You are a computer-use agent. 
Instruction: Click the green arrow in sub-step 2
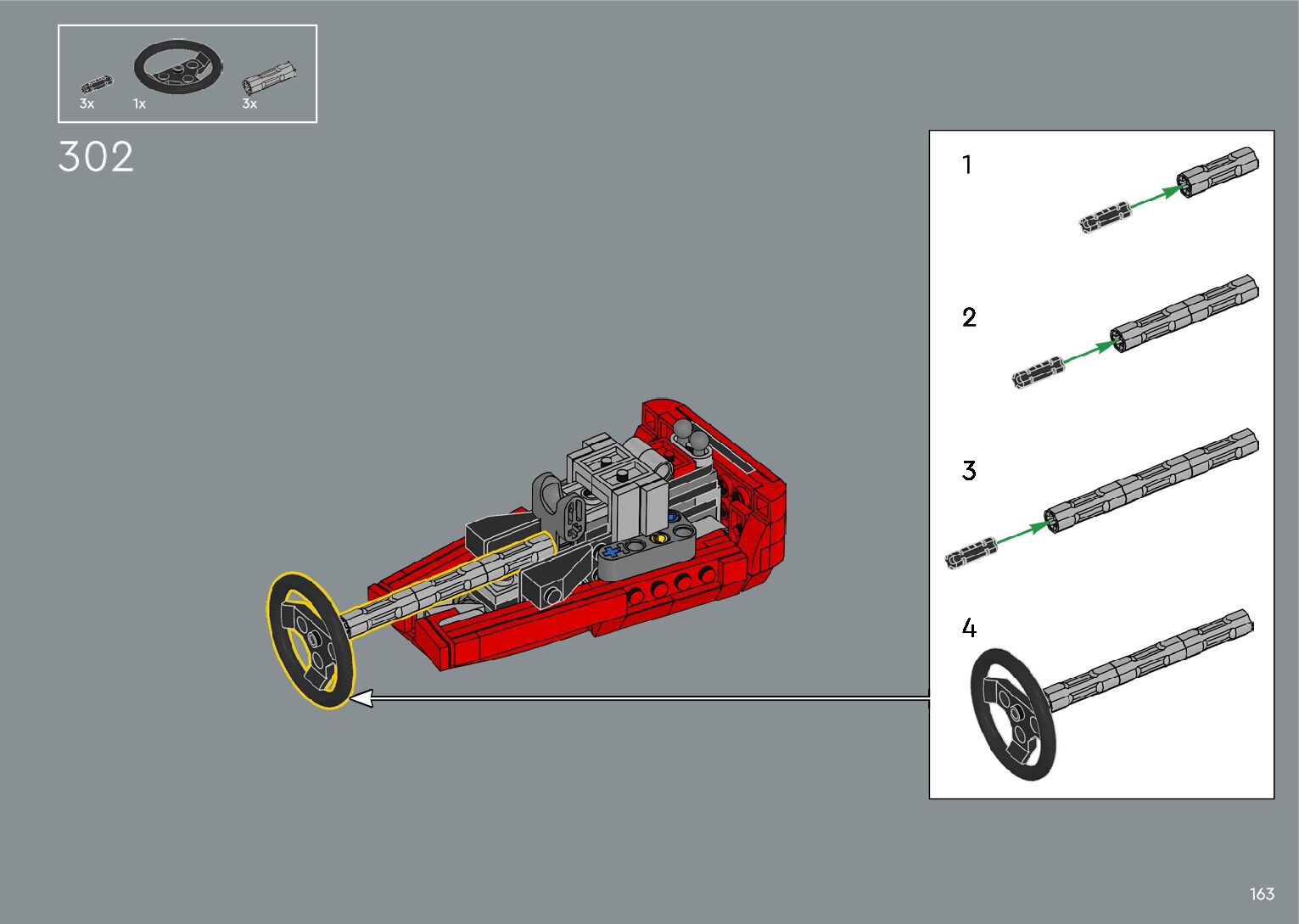[1088, 351]
